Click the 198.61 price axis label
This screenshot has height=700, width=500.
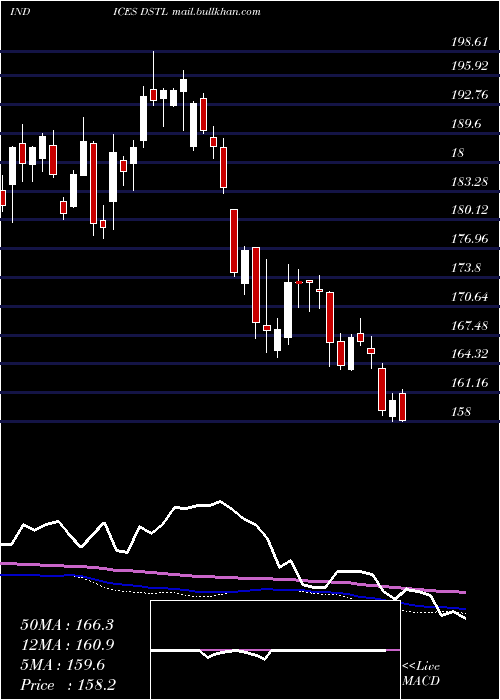469,42
